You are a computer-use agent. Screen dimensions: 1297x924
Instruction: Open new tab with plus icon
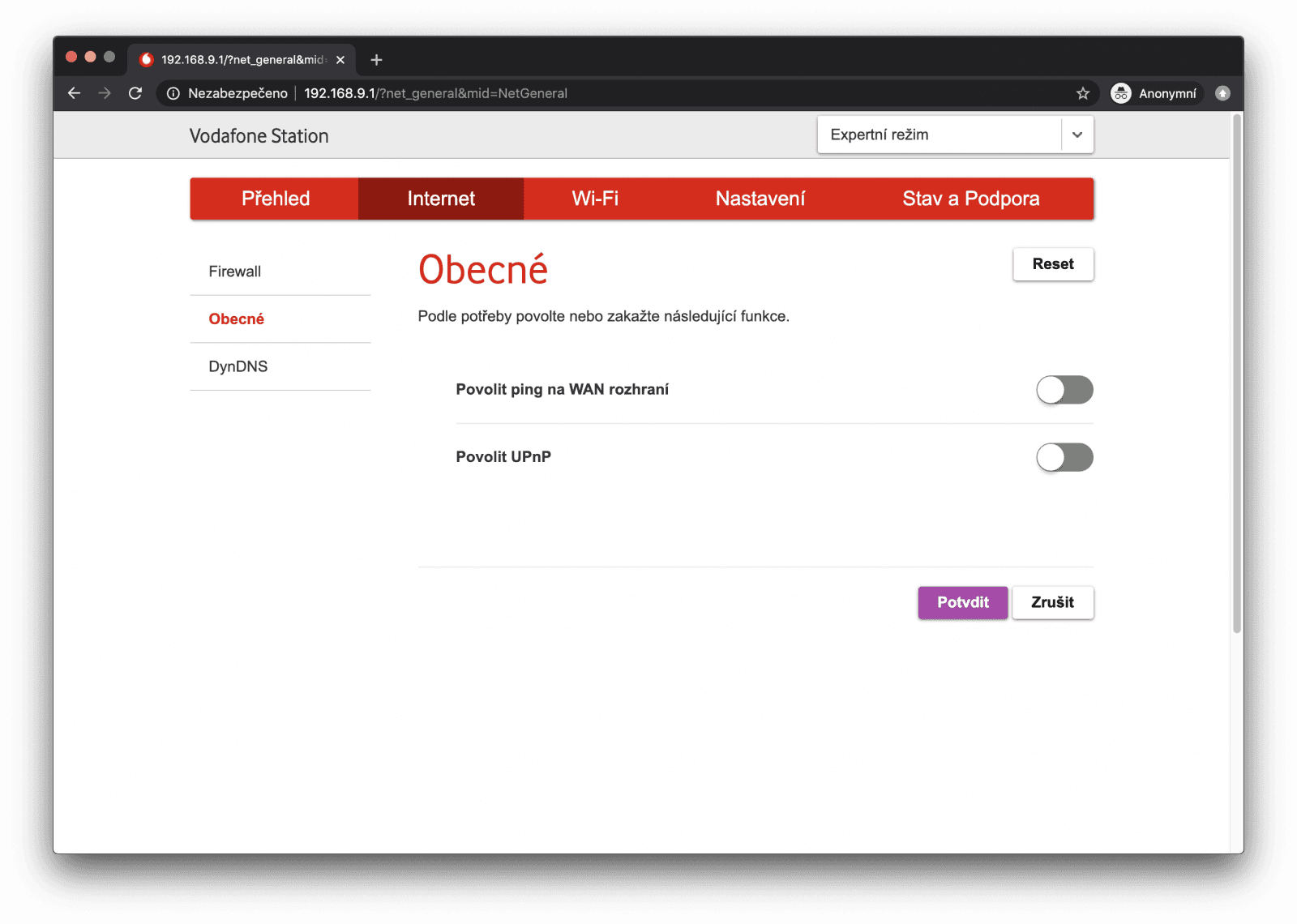(376, 60)
